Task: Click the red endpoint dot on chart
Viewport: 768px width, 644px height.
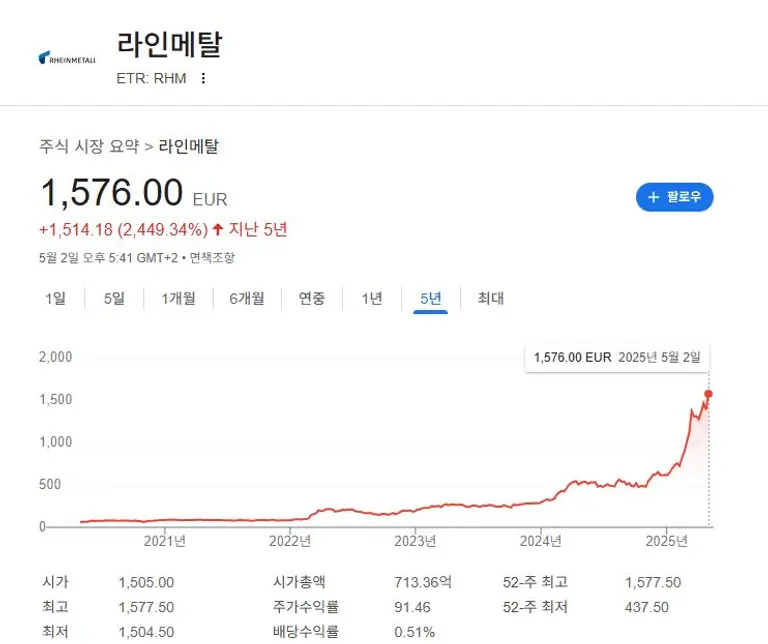Action: [x=709, y=394]
